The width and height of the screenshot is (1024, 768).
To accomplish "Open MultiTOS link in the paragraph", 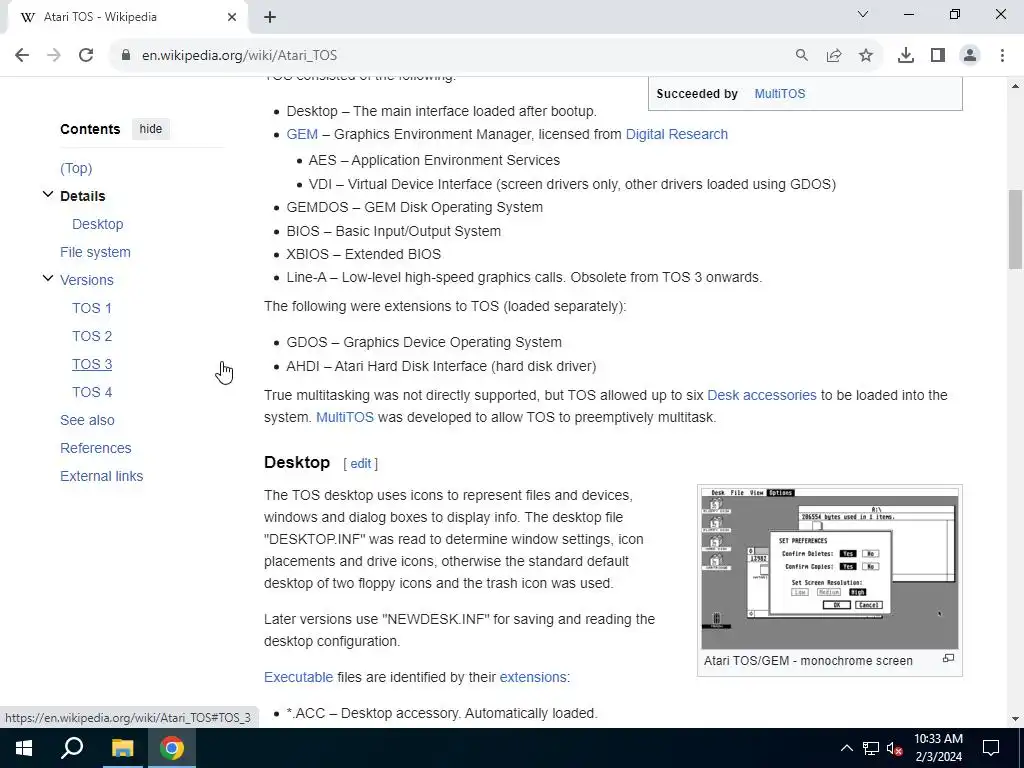I will pyautogui.click(x=345, y=417).
